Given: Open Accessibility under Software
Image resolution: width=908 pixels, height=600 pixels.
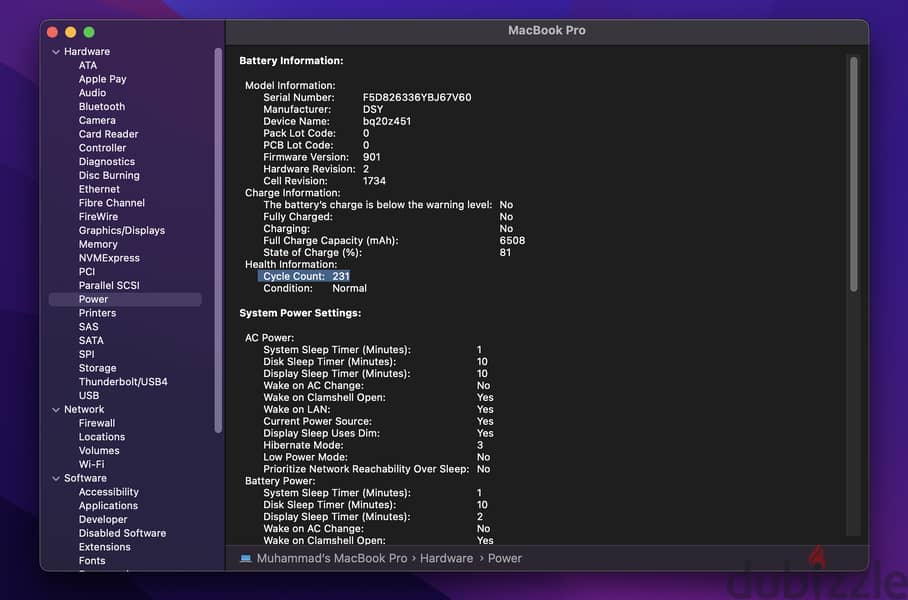Looking at the screenshot, I should pos(109,492).
